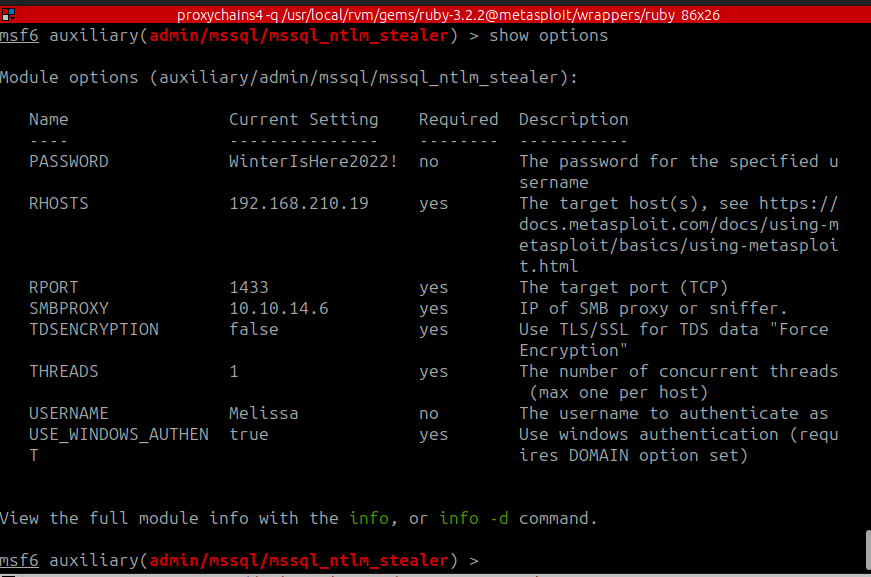The width and height of the screenshot is (871, 577).
Task: Click the underlined msf6 in the bottom prompt
Action: tap(19, 560)
